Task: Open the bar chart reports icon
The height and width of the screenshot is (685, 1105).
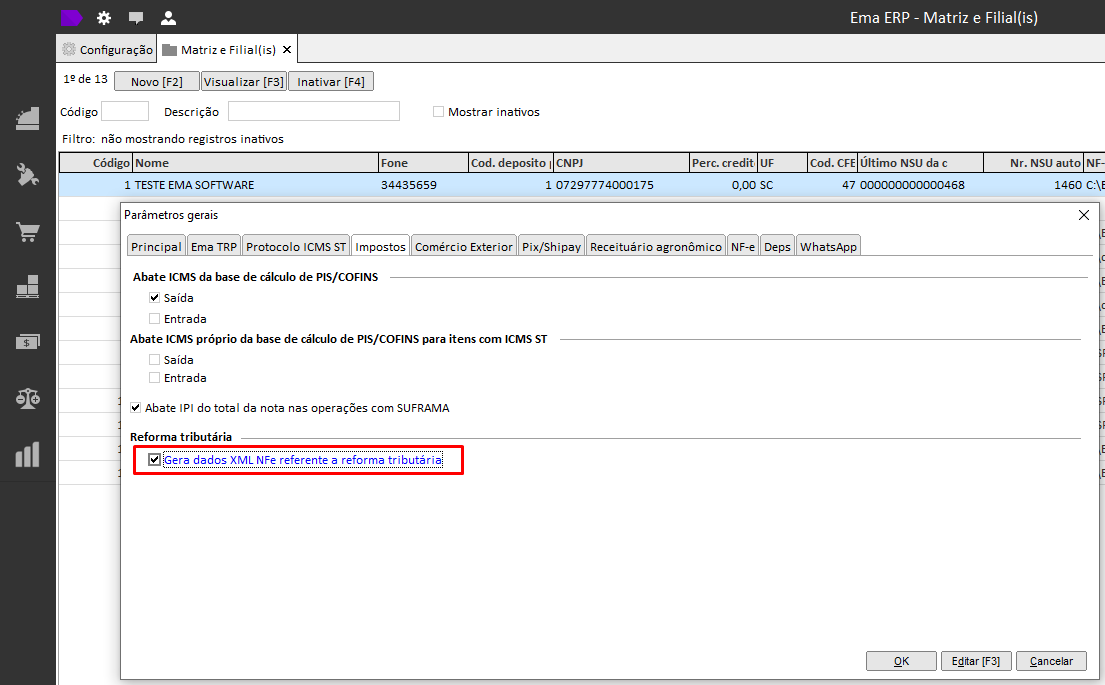Action: (28, 455)
